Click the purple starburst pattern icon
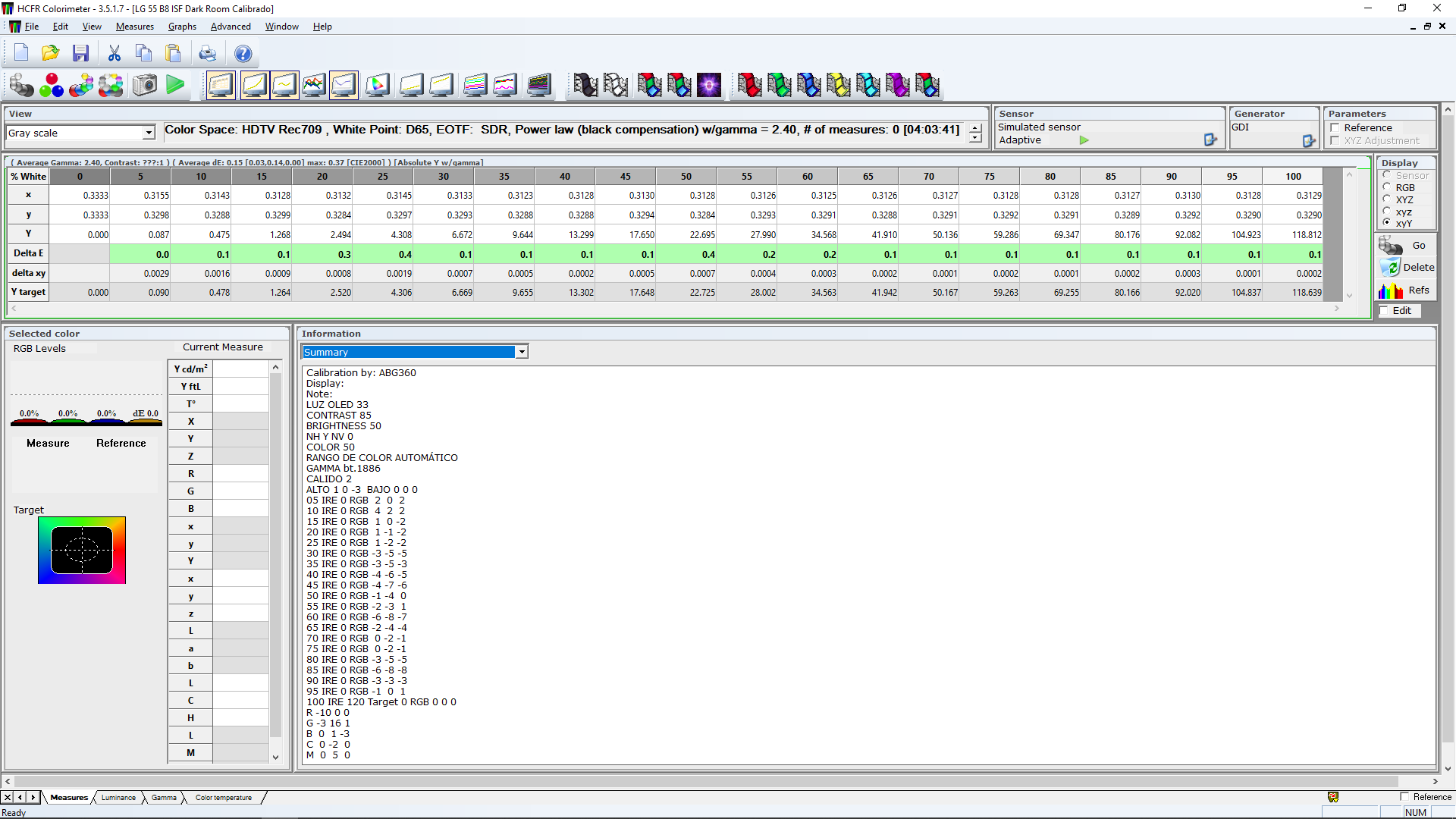 click(709, 85)
